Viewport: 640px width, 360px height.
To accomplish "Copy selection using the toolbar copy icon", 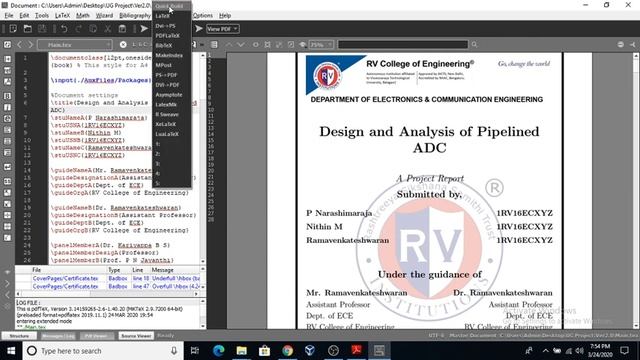I will (93, 29).
